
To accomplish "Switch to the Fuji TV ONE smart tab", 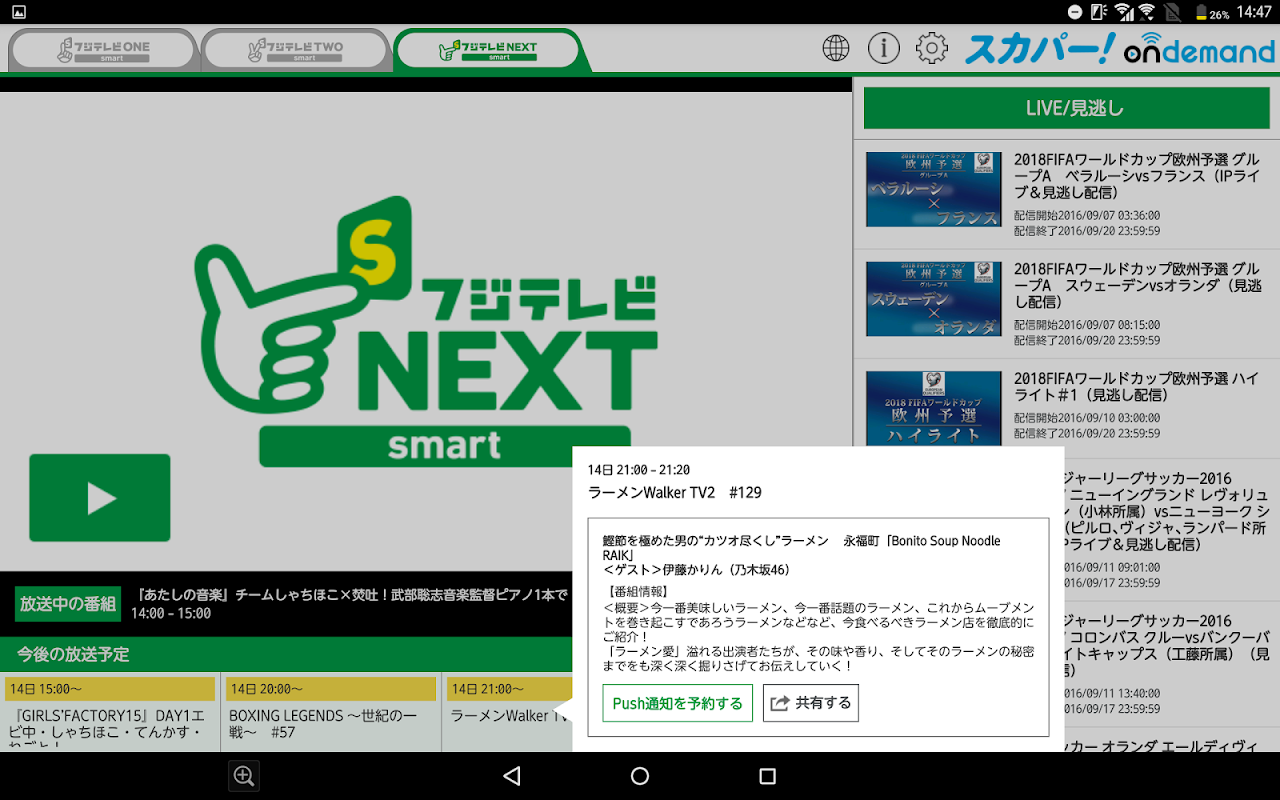I will (x=103, y=50).
